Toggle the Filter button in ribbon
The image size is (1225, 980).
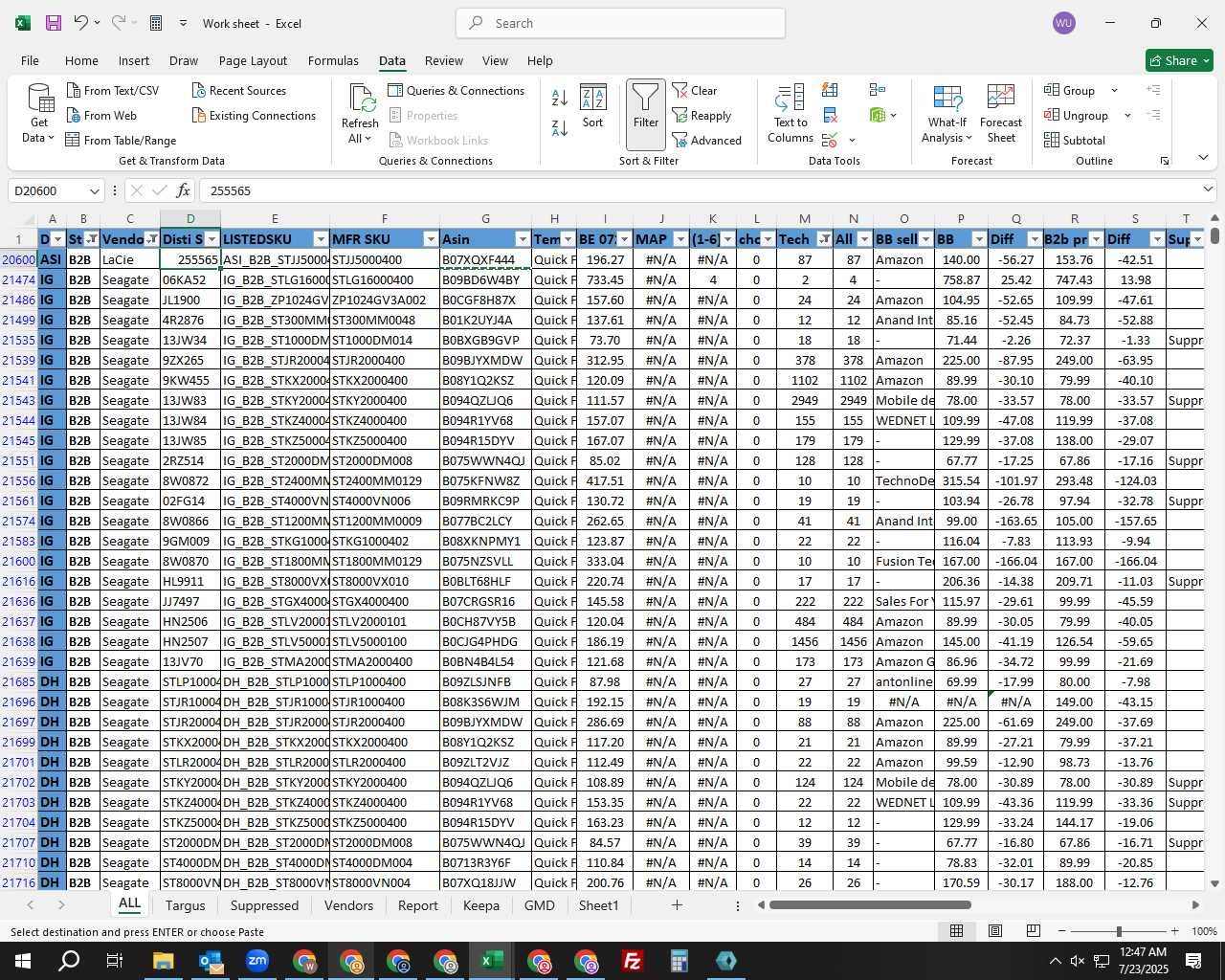point(646,114)
